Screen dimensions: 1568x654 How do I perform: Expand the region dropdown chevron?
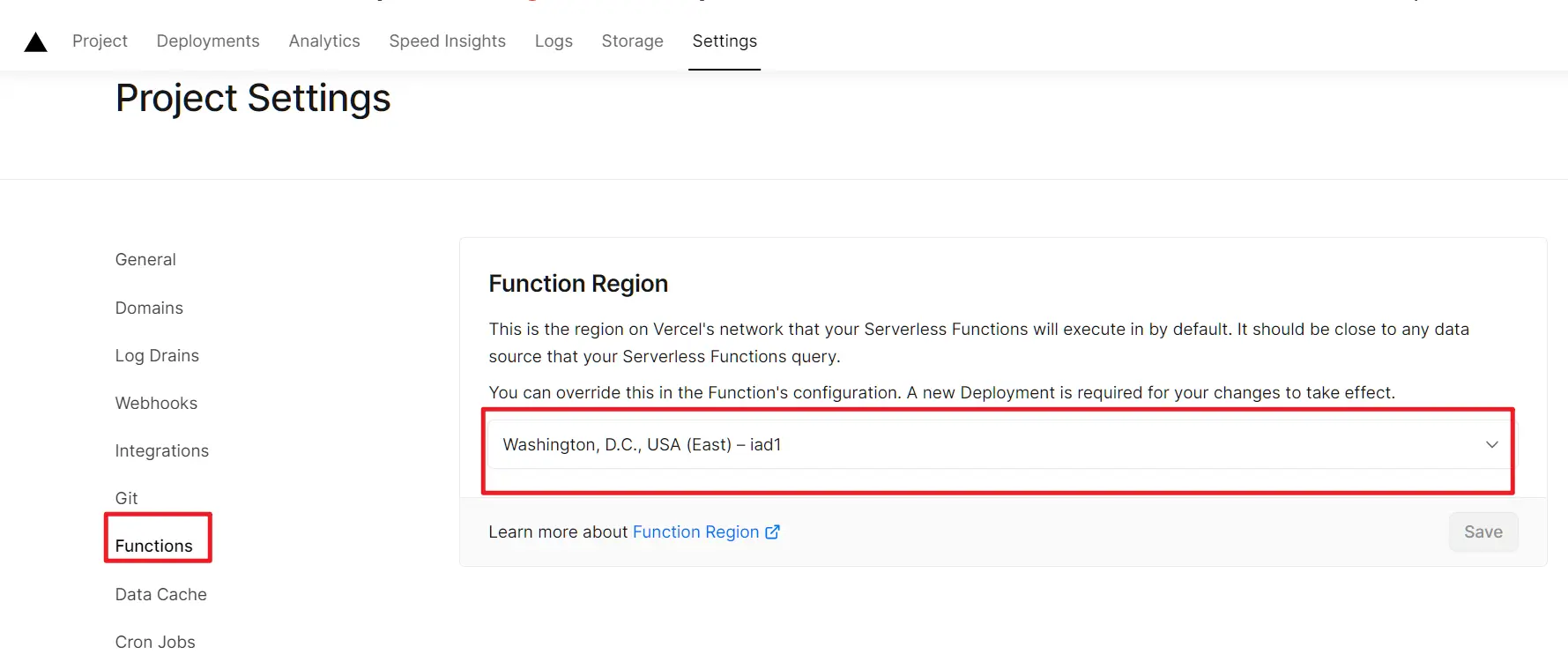coord(1491,445)
